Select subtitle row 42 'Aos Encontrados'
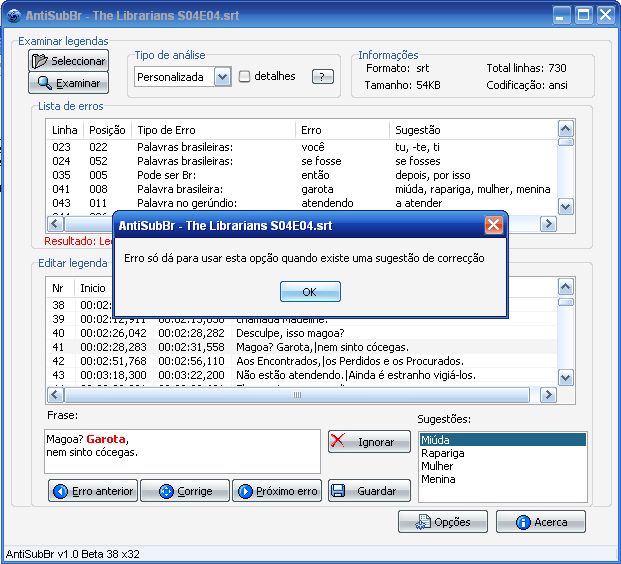 [x=301, y=361]
